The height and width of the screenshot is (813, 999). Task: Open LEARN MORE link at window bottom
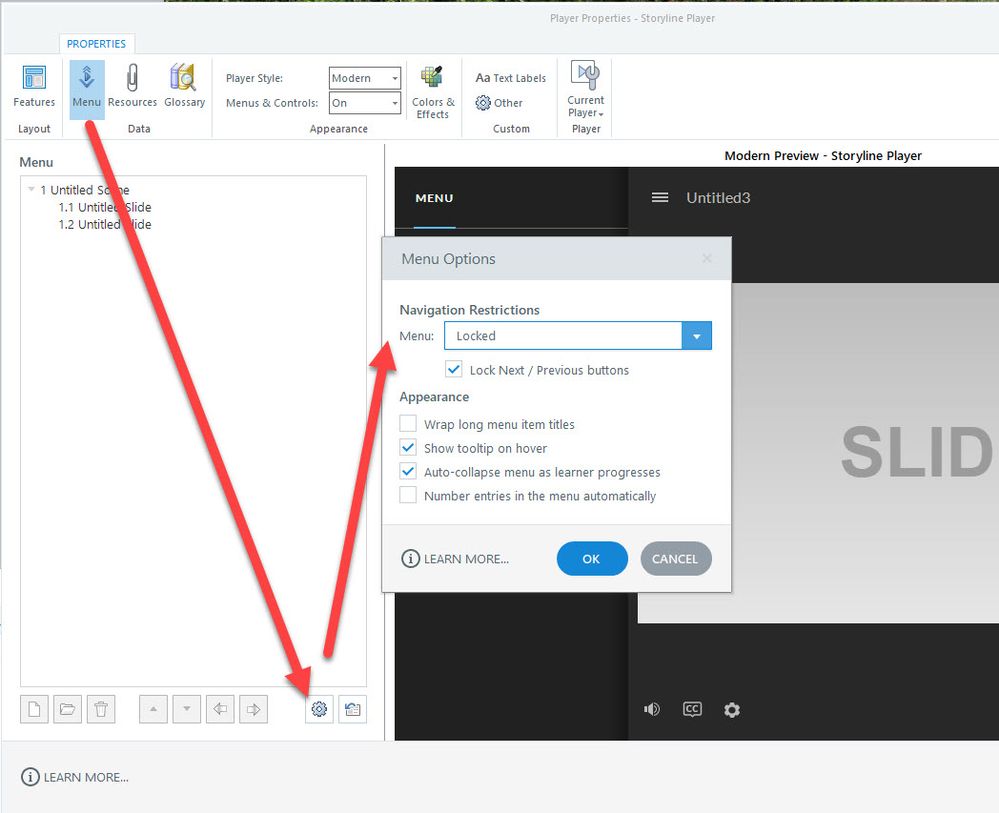point(75,777)
